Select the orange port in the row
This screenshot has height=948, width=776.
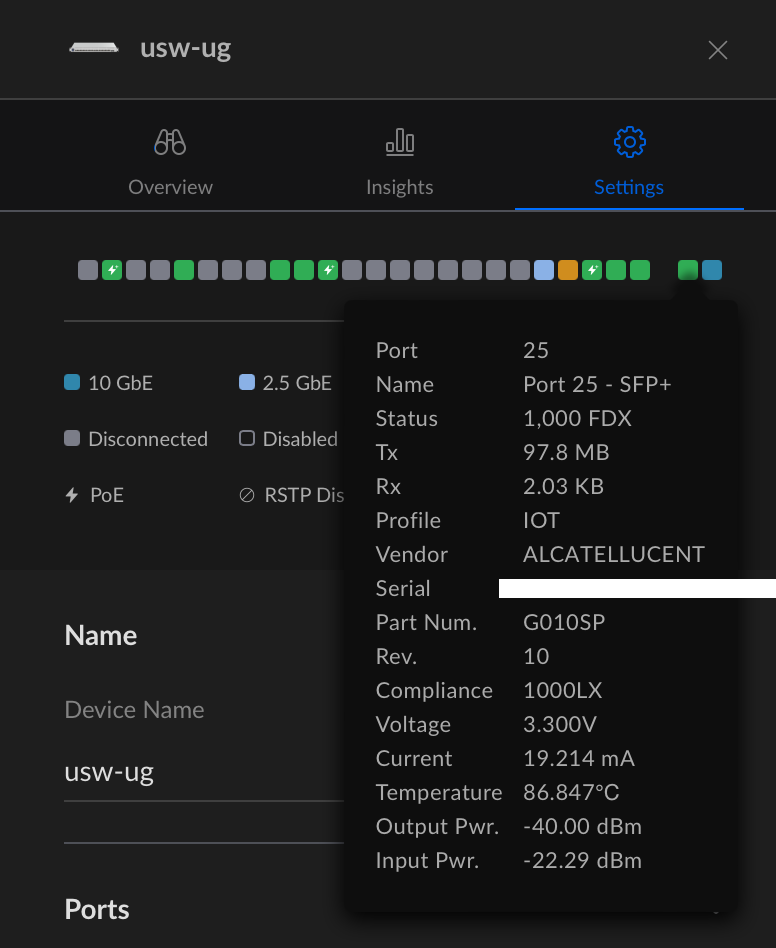(x=568, y=270)
